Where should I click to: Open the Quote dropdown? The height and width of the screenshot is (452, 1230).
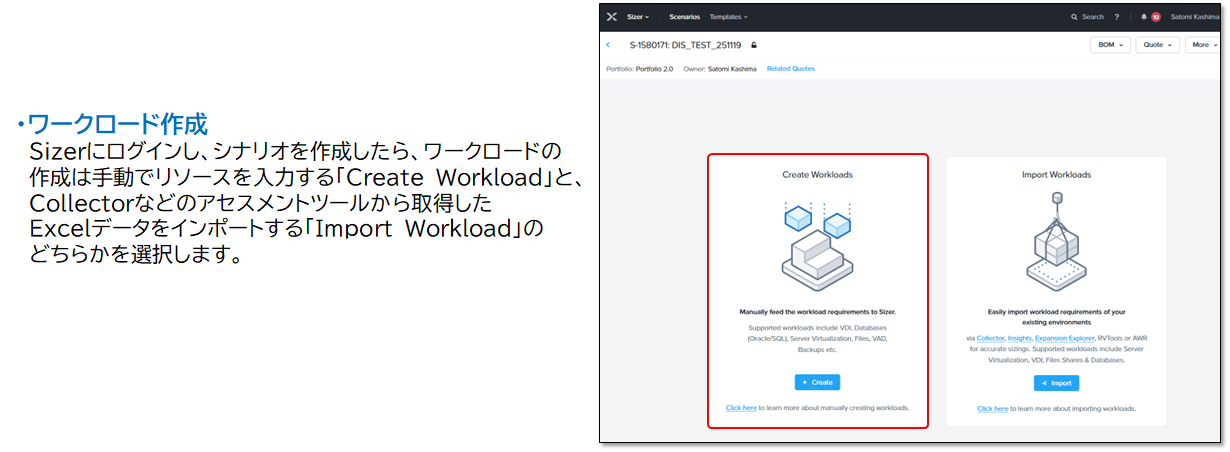(x=1156, y=45)
